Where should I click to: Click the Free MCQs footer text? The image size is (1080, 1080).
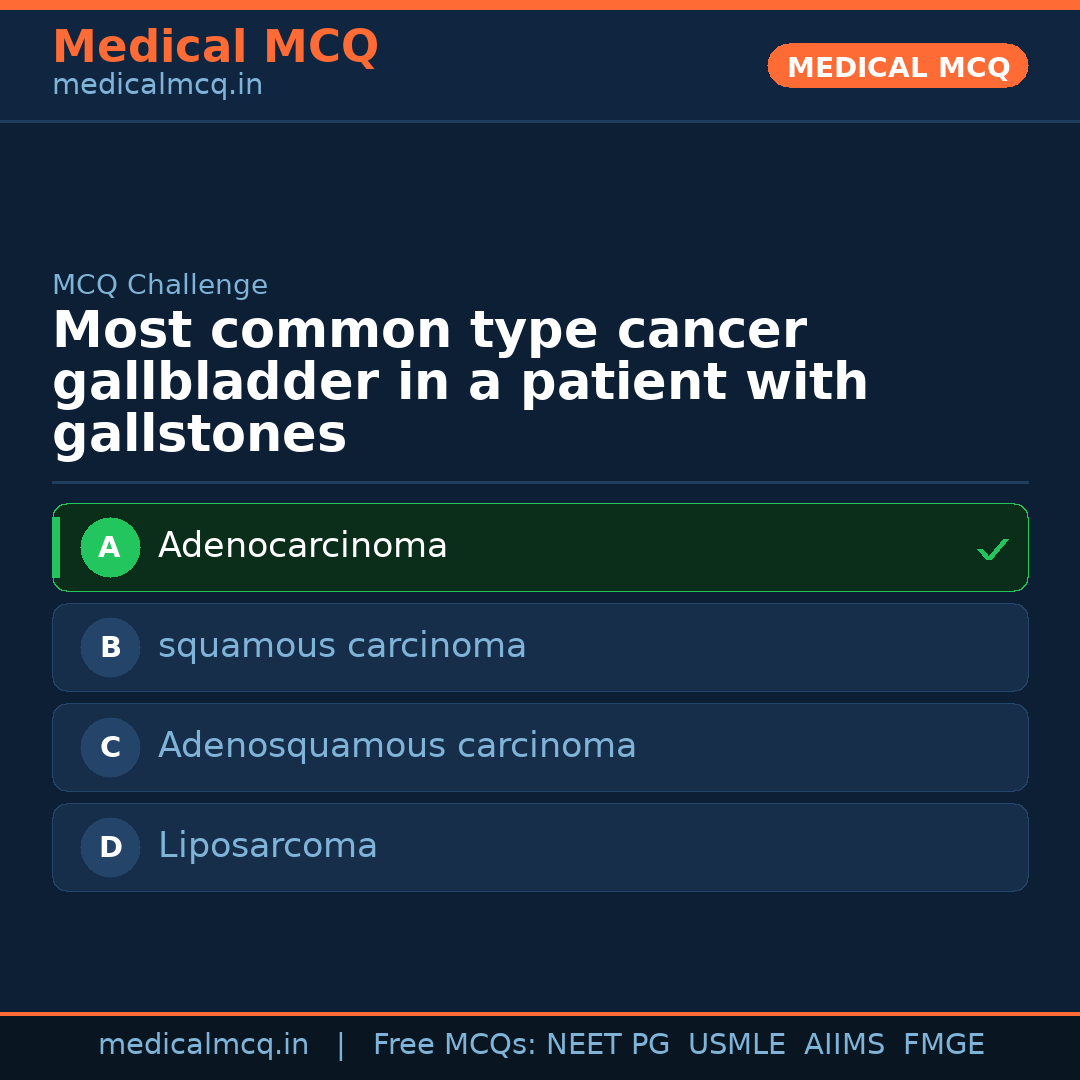click(x=455, y=1045)
